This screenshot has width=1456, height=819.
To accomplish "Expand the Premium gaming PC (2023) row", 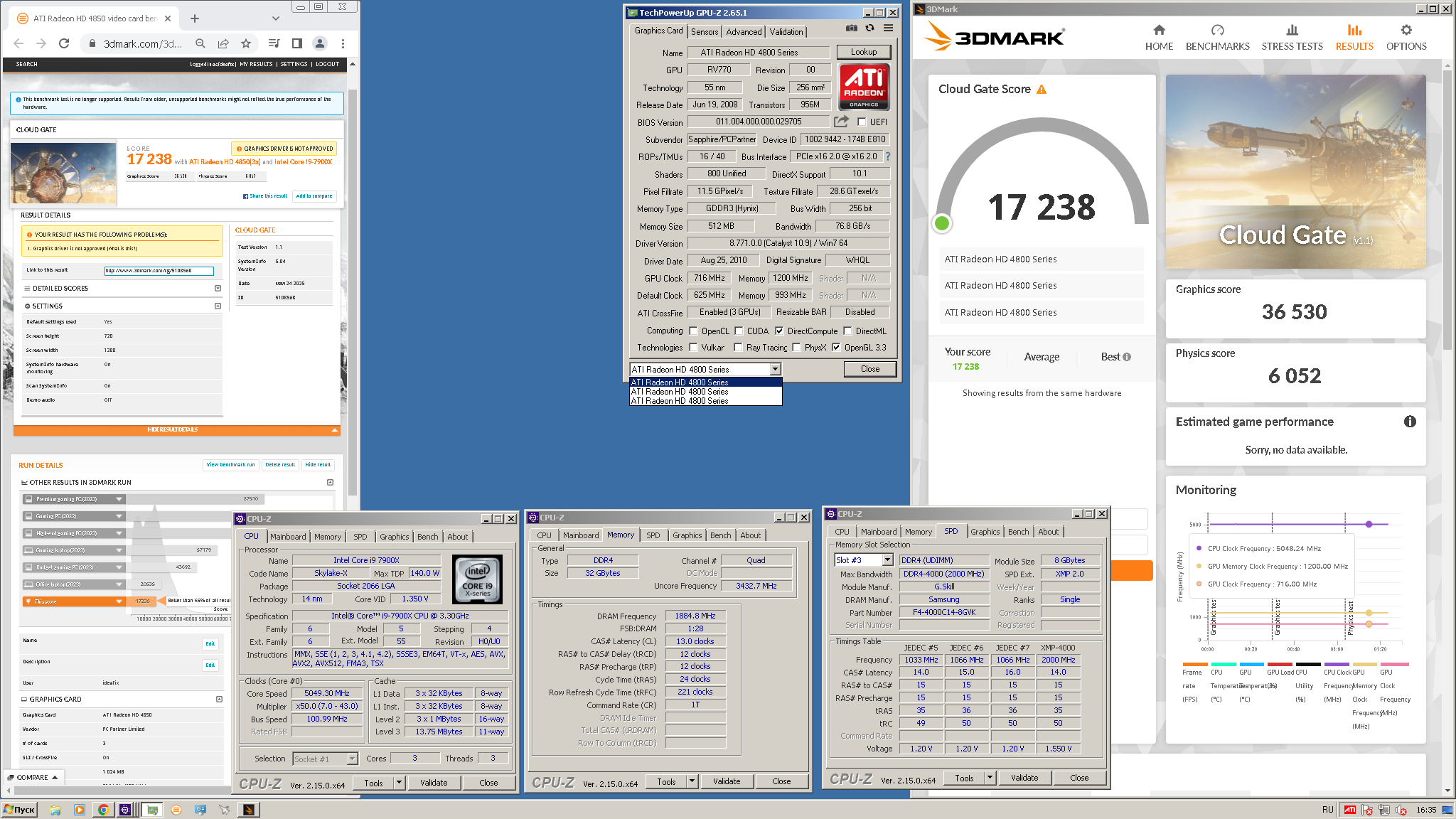I will [x=119, y=499].
